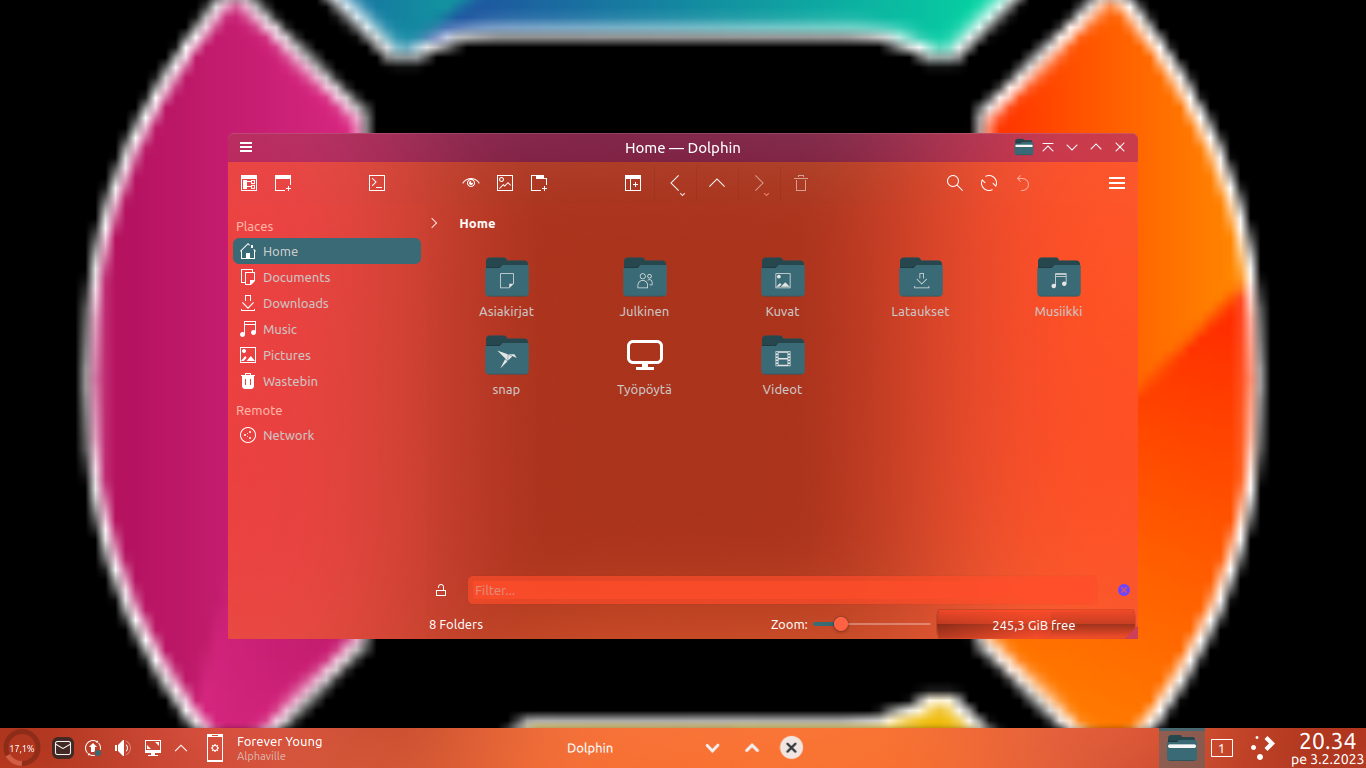Open Downloads in Places sidebar

click(327, 303)
